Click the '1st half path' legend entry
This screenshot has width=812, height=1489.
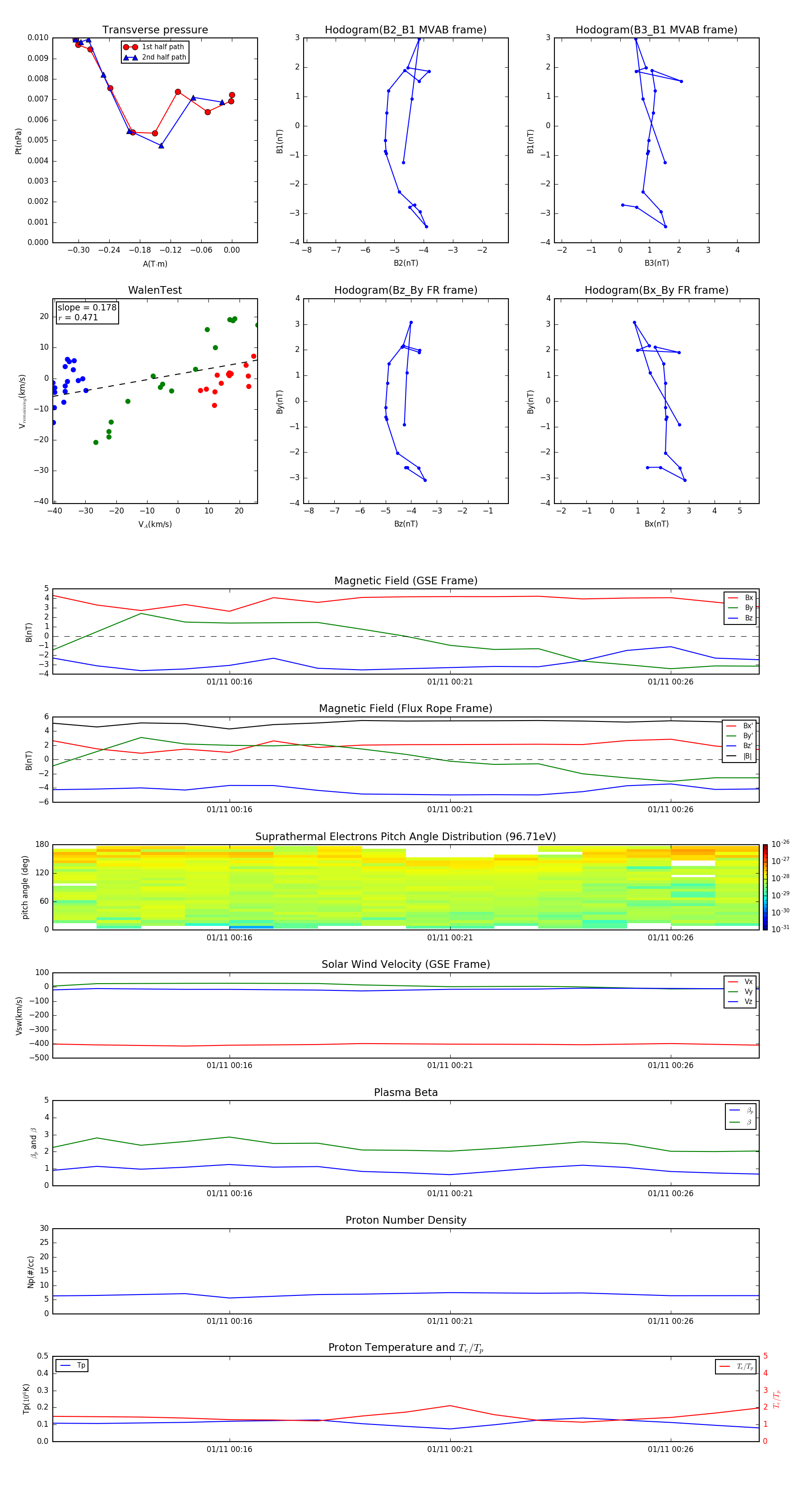pos(154,47)
